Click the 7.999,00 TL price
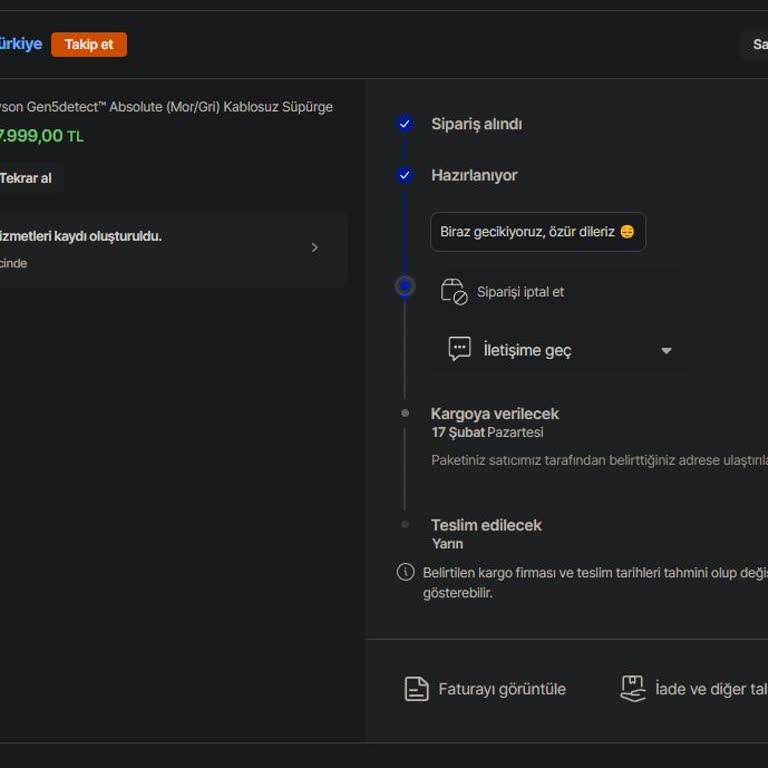This screenshot has width=768, height=768. [x=42, y=136]
